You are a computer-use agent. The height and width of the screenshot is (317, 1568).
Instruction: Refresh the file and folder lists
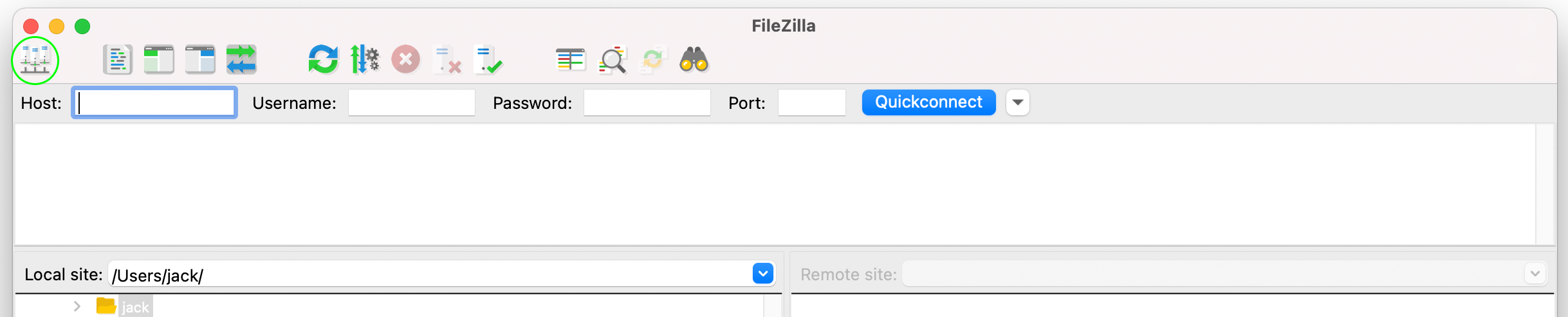point(323,61)
